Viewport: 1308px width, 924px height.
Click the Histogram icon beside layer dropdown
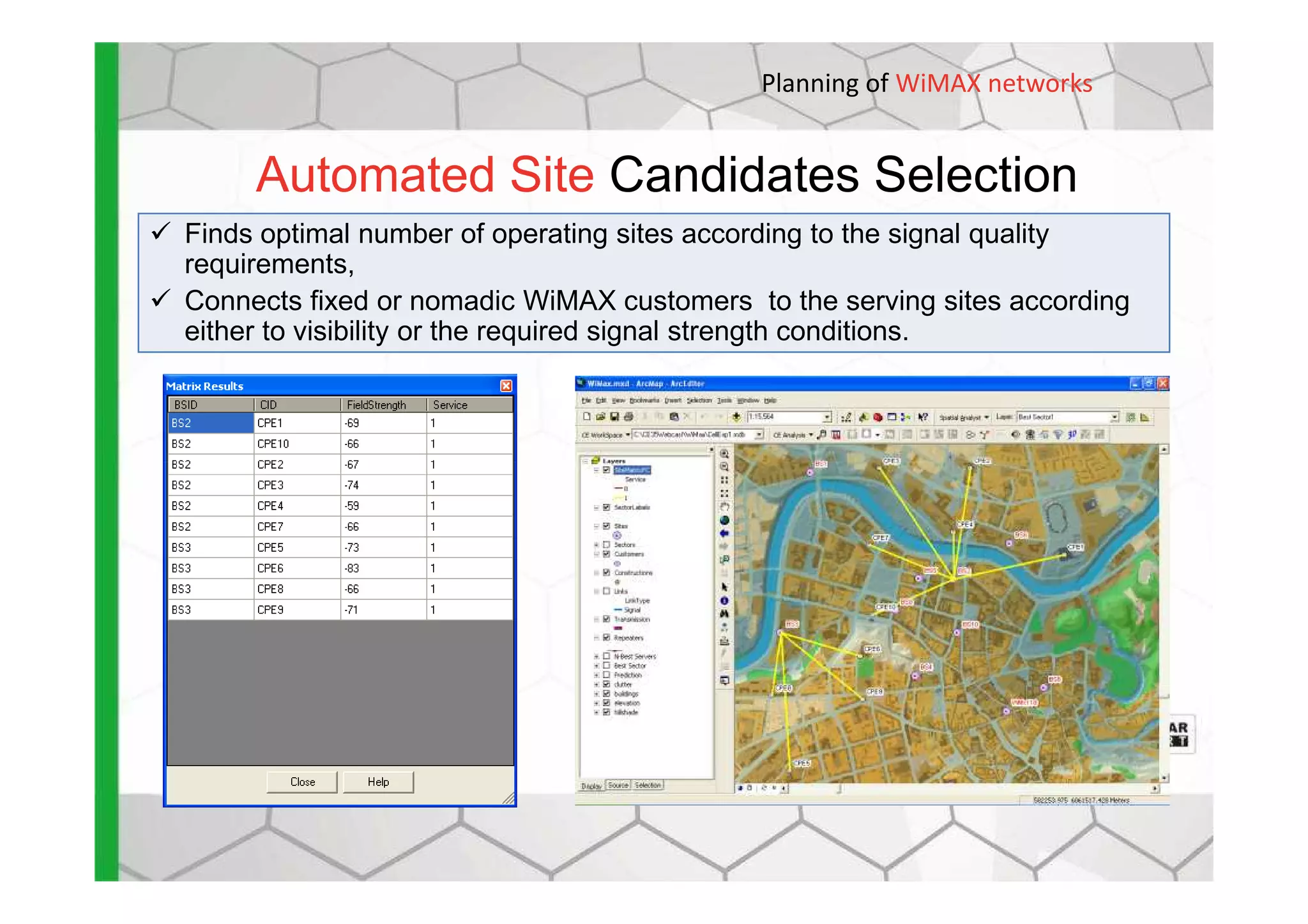pos(1144,417)
